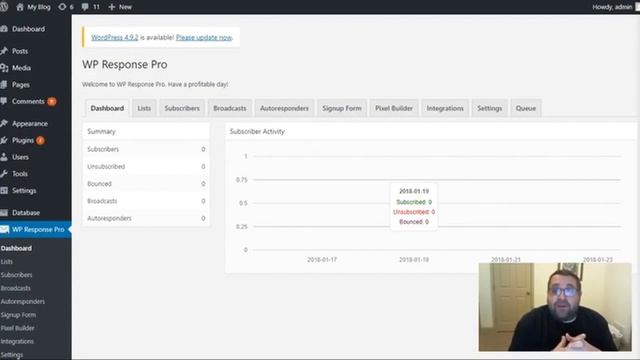Click the Autoresponders row in the Summary
The image size is (640, 360).
tap(146, 218)
